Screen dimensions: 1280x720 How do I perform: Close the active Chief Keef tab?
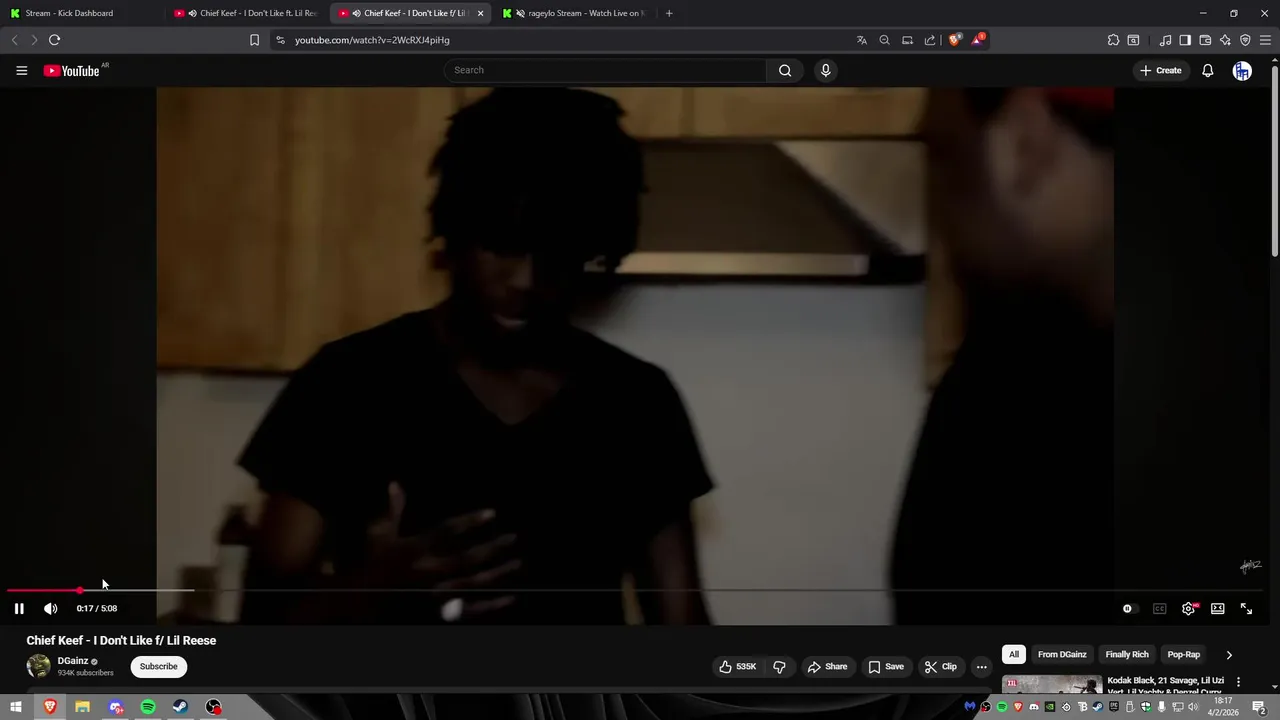tap(481, 13)
